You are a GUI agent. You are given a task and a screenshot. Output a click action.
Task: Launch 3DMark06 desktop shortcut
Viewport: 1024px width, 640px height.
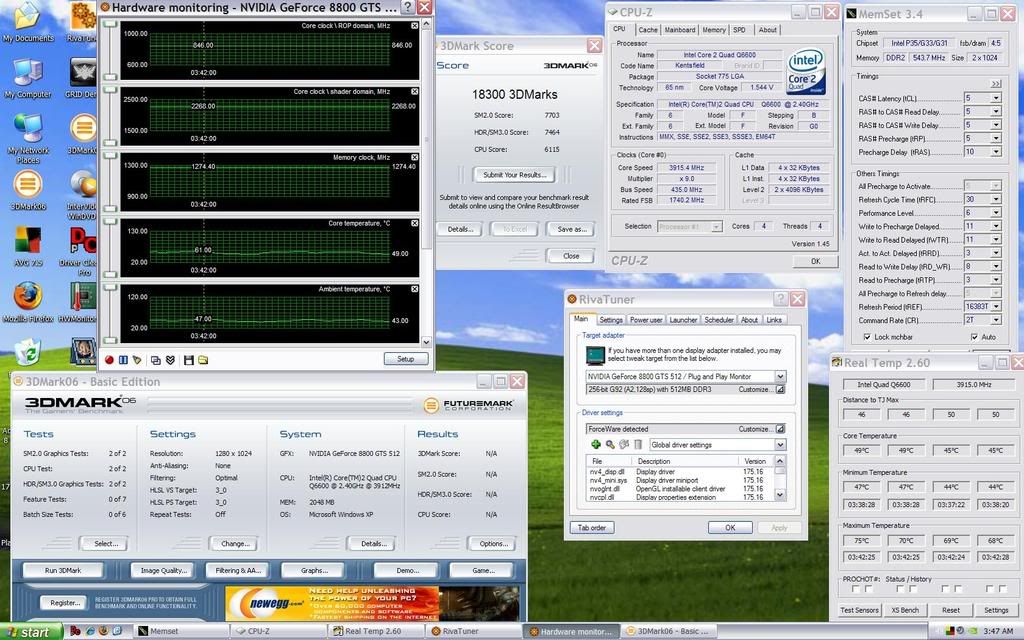[x=28, y=190]
